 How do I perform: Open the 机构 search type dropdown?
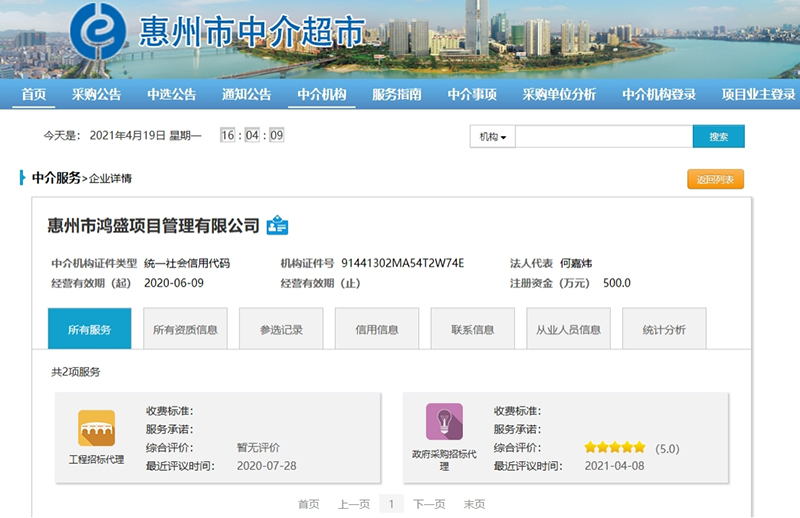pos(492,137)
